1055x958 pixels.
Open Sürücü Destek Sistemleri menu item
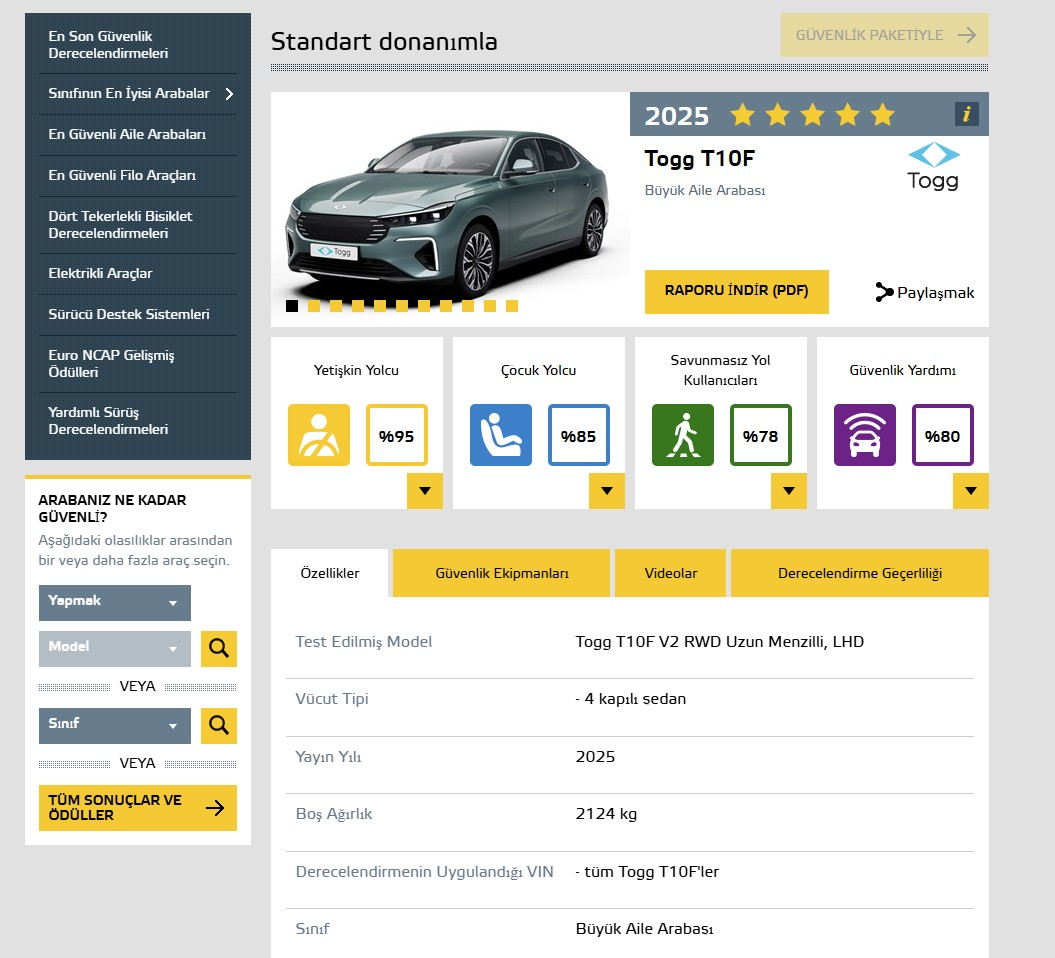[138, 315]
